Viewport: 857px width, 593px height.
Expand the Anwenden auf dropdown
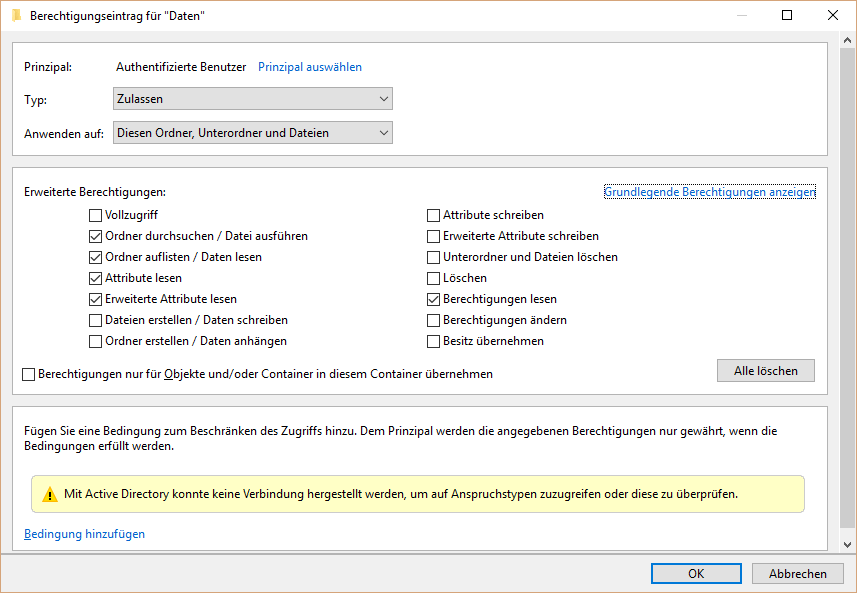252,132
